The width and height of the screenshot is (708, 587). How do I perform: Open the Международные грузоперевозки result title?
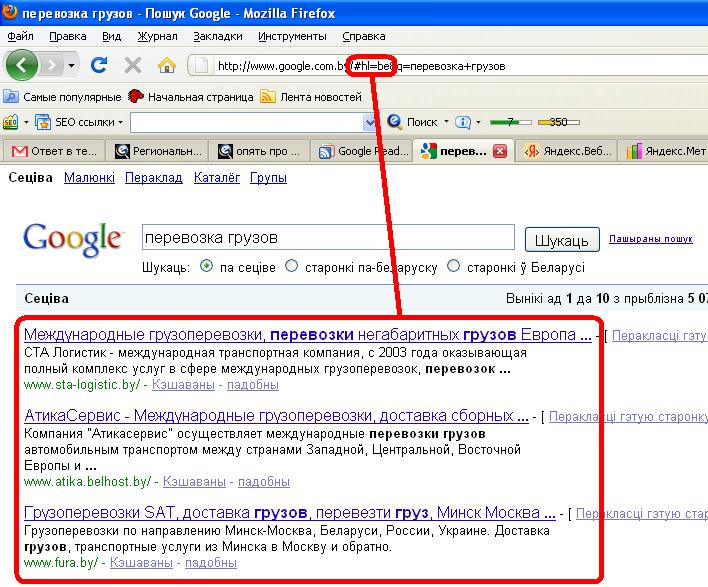(x=307, y=335)
